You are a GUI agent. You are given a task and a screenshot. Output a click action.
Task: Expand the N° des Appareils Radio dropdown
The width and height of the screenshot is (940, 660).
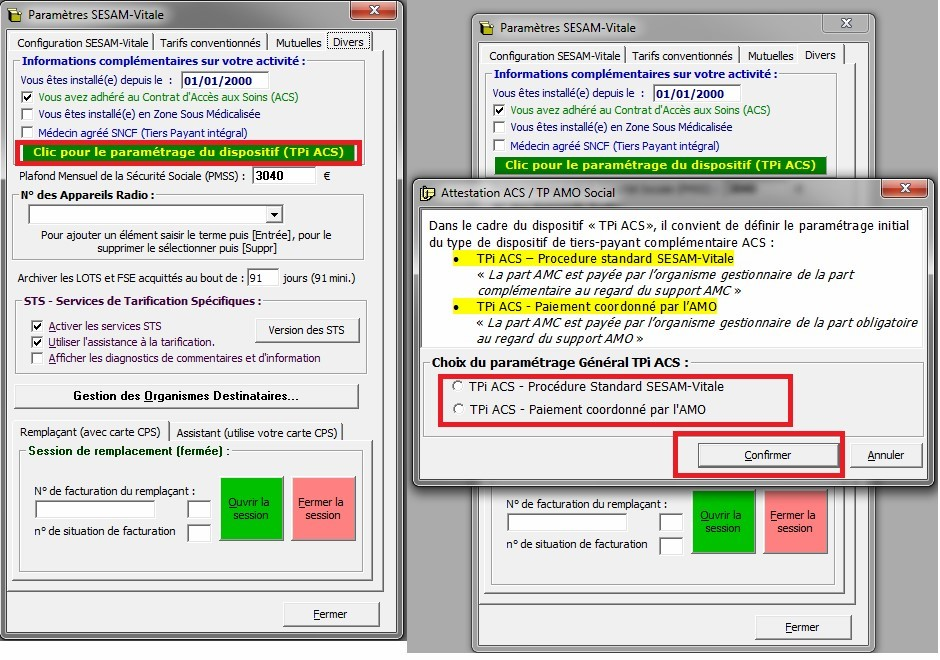point(274,214)
